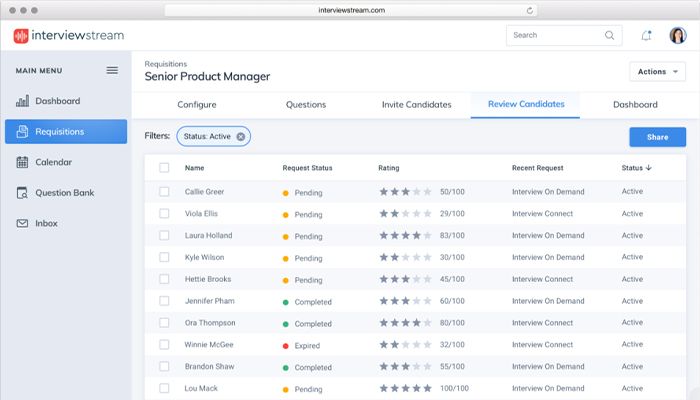Open Dashboard from the sidebar

[x=57, y=101]
